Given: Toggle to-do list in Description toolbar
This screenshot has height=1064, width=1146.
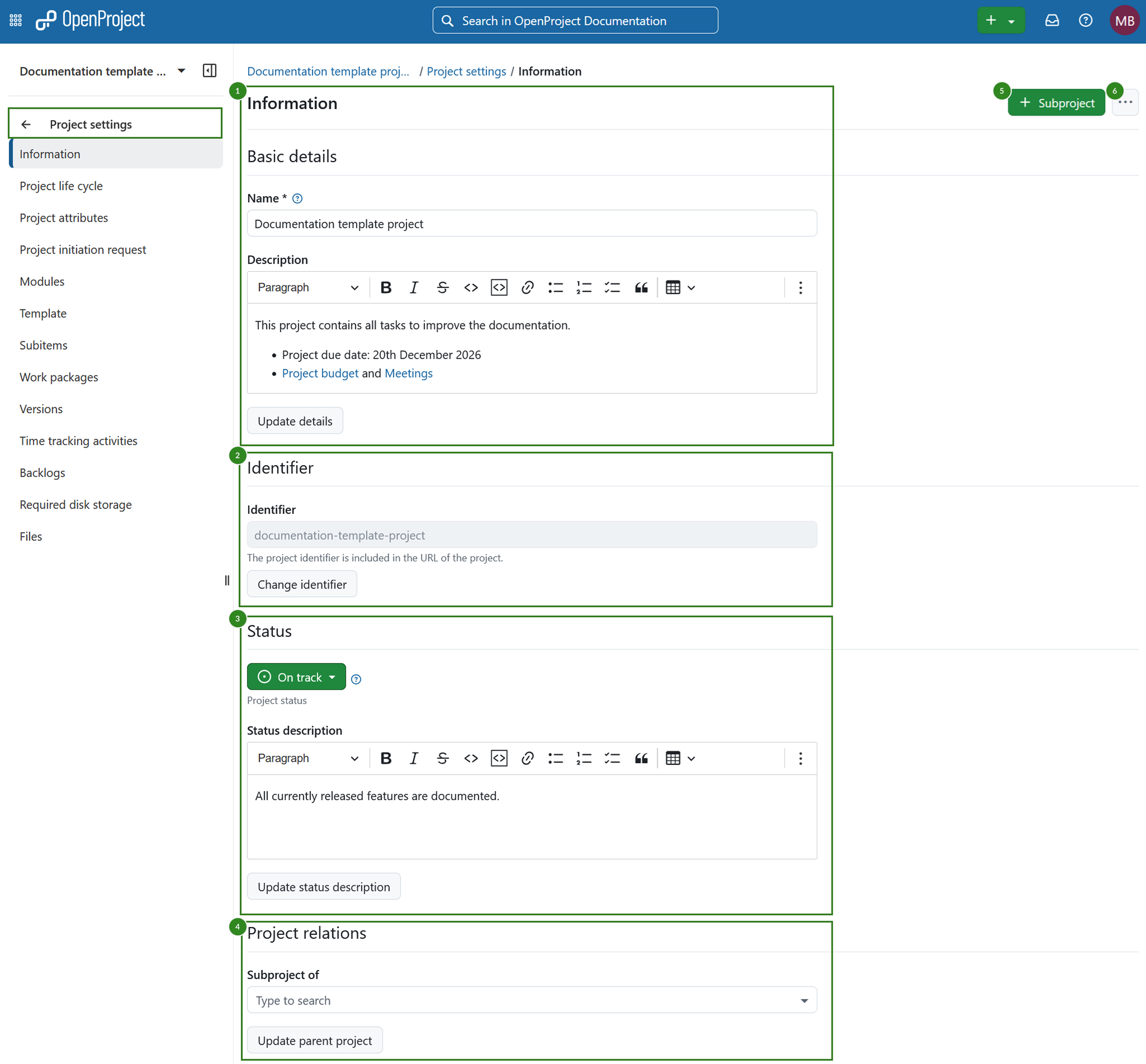Looking at the screenshot, I should pyautogui.click(x=612, y=287).
